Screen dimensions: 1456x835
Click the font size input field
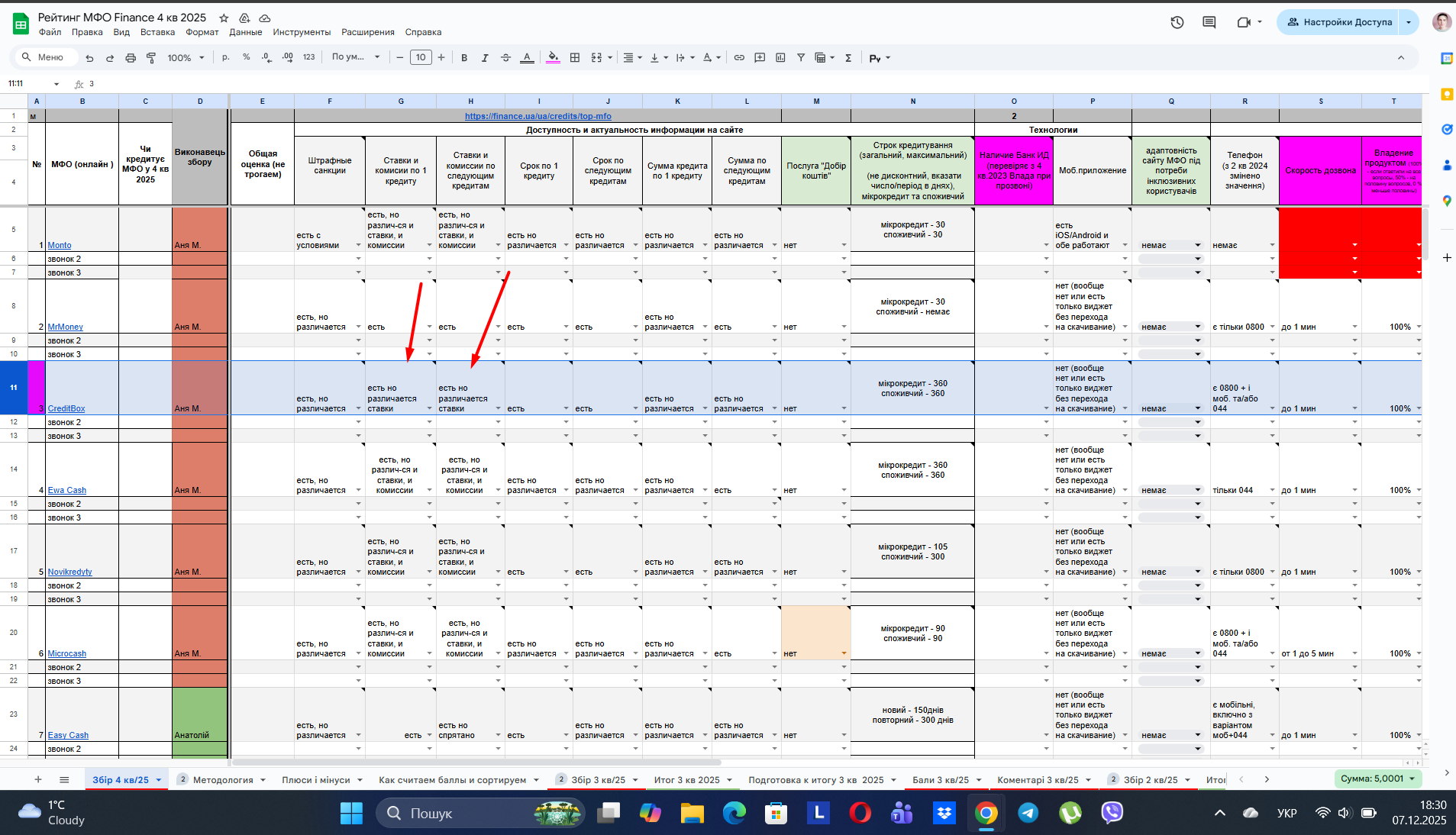tap(421, 57)
